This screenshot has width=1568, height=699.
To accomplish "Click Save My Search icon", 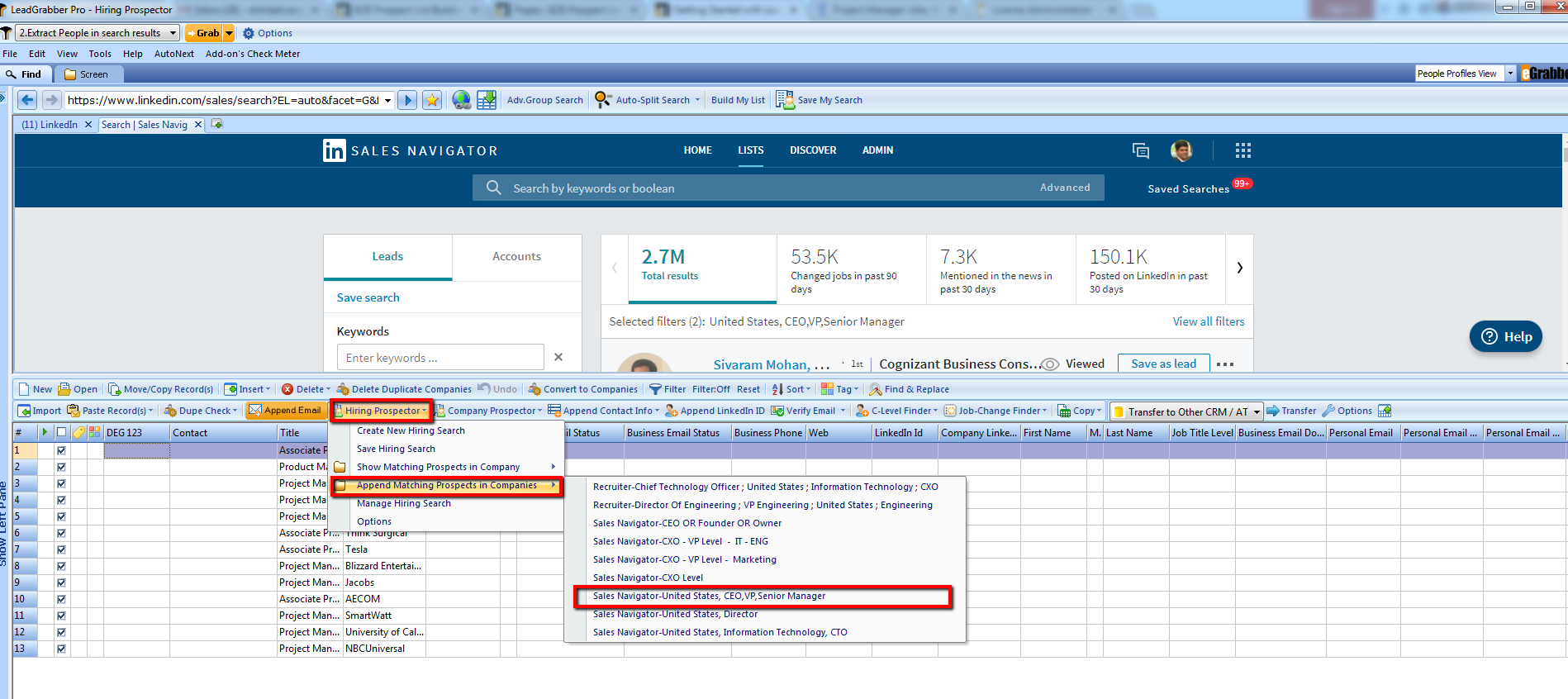I will (785, 100).
